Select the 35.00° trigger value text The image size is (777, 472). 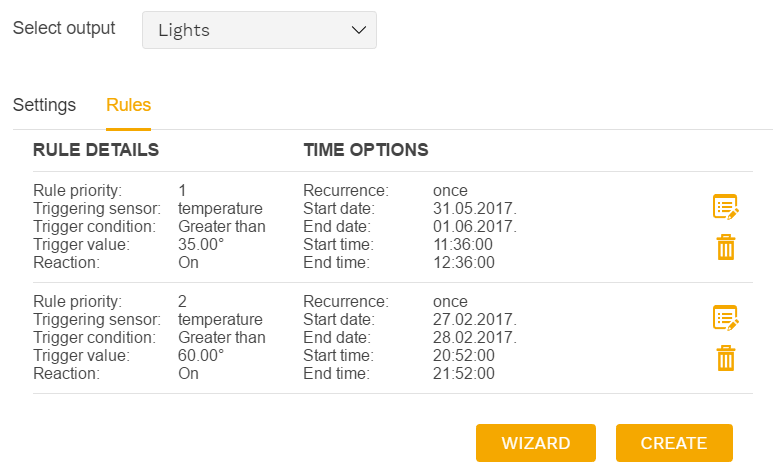point(201,244)
